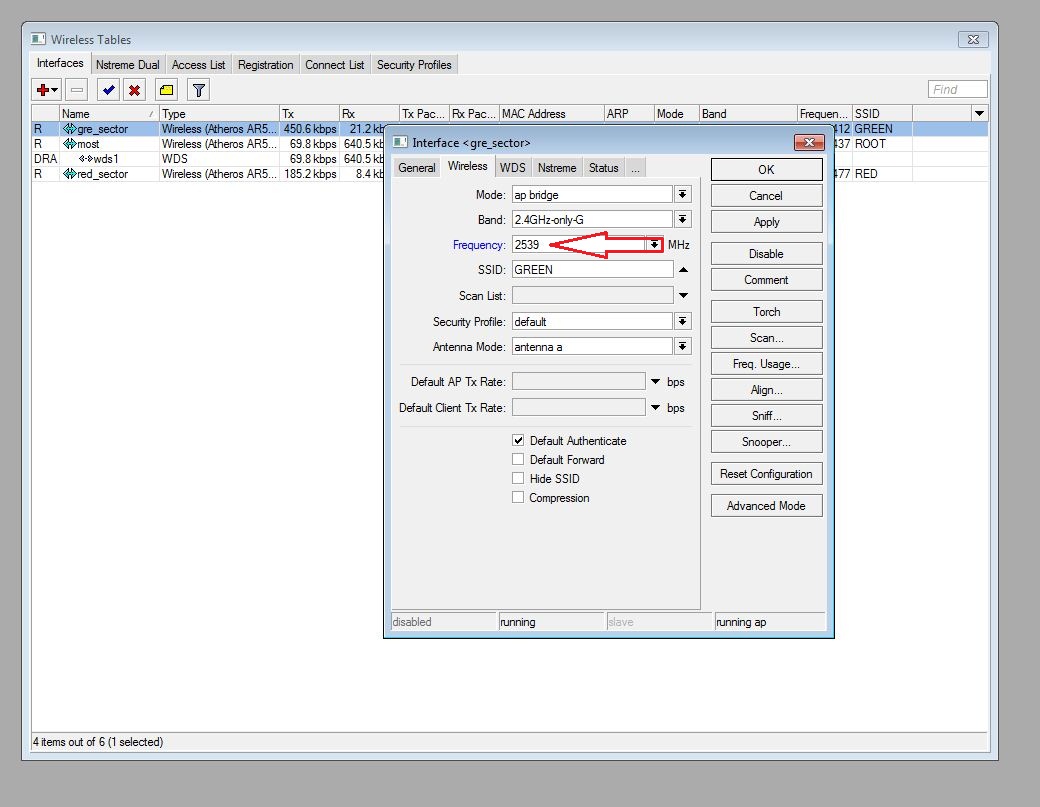Click the red plus add interface icon
Viewport: 1040px width, 807px height.
(x=43, y=90)
